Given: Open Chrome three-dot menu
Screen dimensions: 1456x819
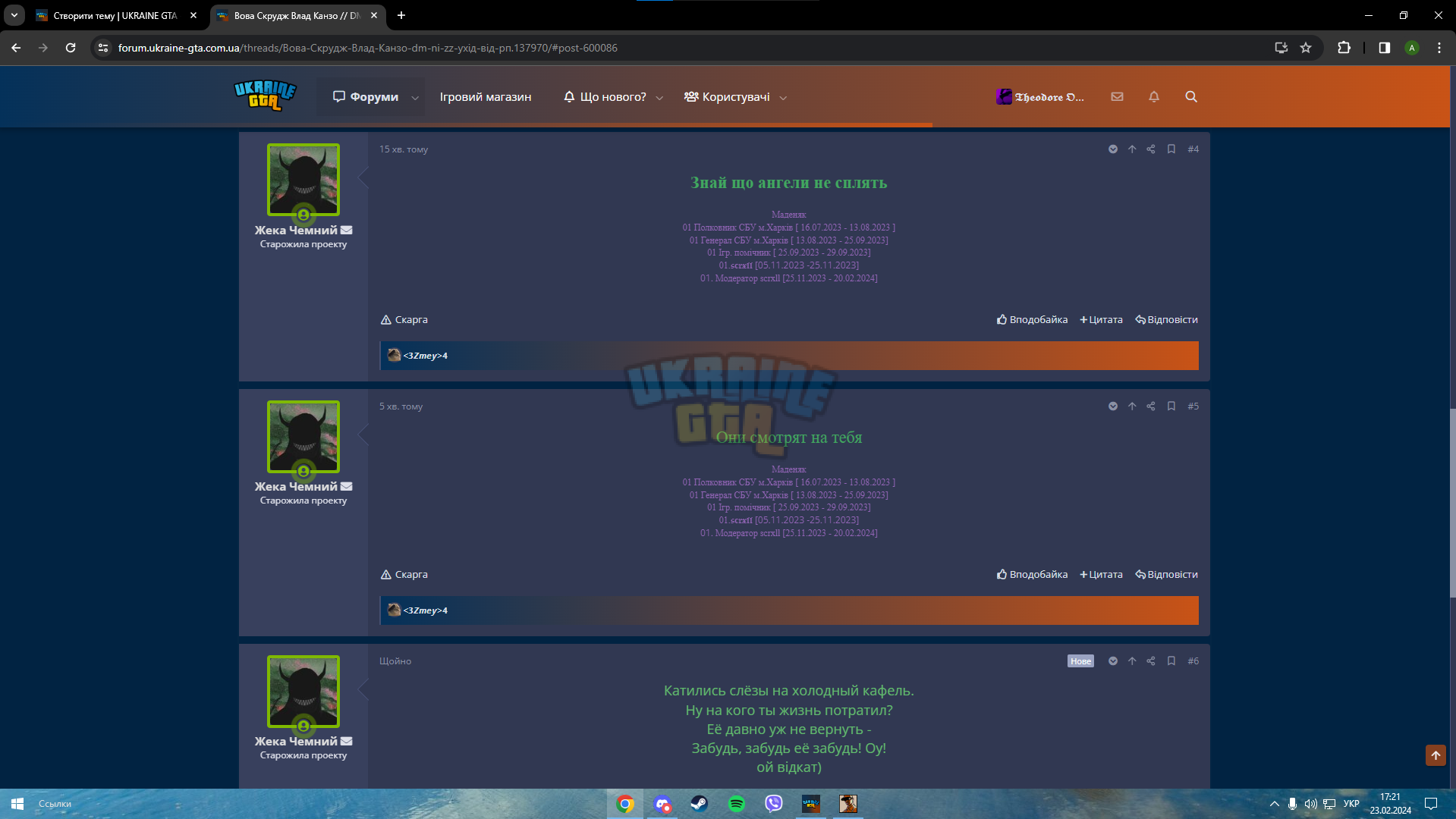Looking at the screenshot, I should (x=1439, y=48).
